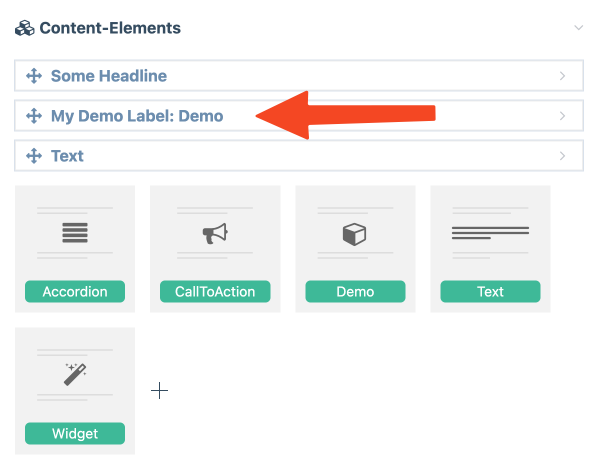This screenshot has width=598, height=472.
Task: Click the Text paragraph lines icon
Action: click(490, 233)
